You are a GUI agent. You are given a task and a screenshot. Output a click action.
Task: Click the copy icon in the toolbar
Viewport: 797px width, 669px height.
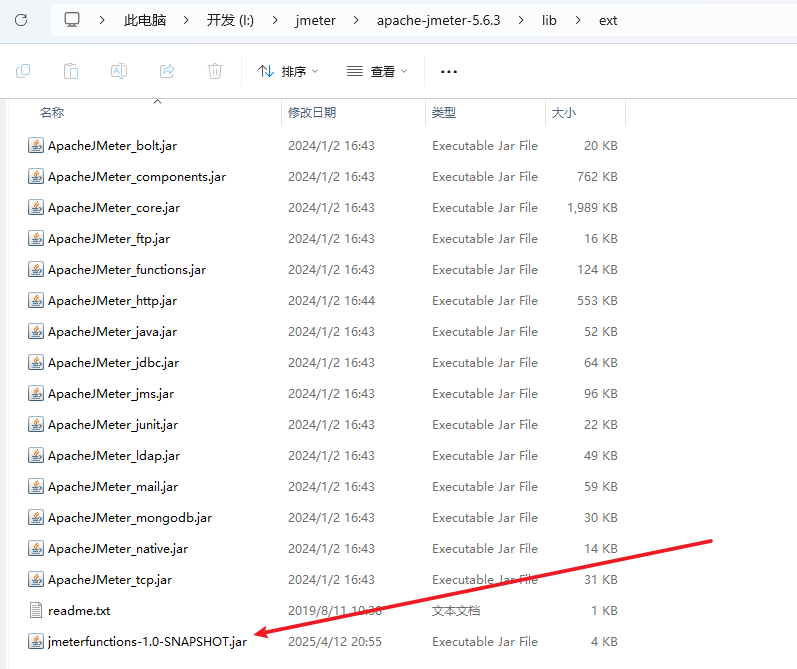(x=23, y=71)
